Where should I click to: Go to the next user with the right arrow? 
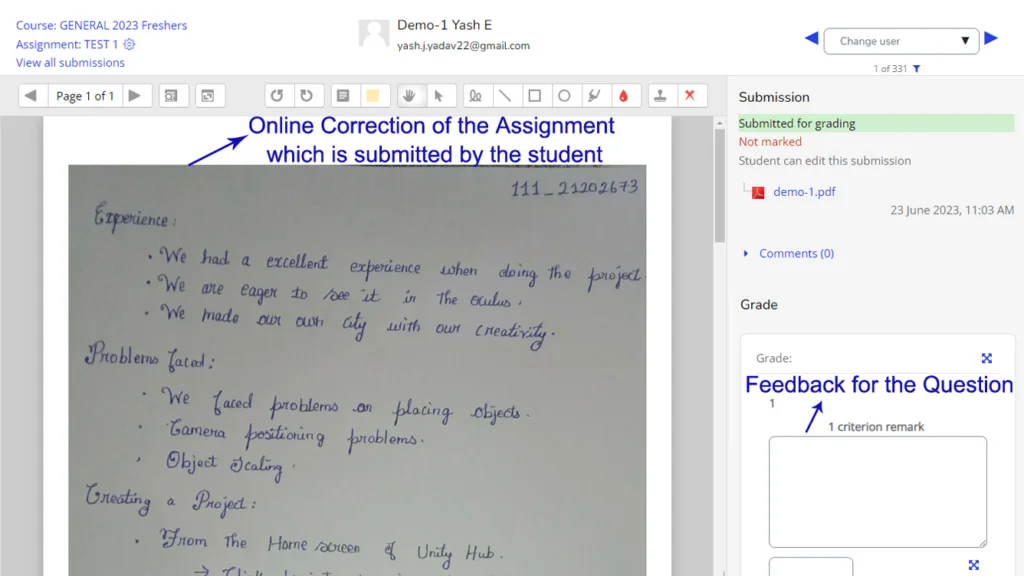991,39
